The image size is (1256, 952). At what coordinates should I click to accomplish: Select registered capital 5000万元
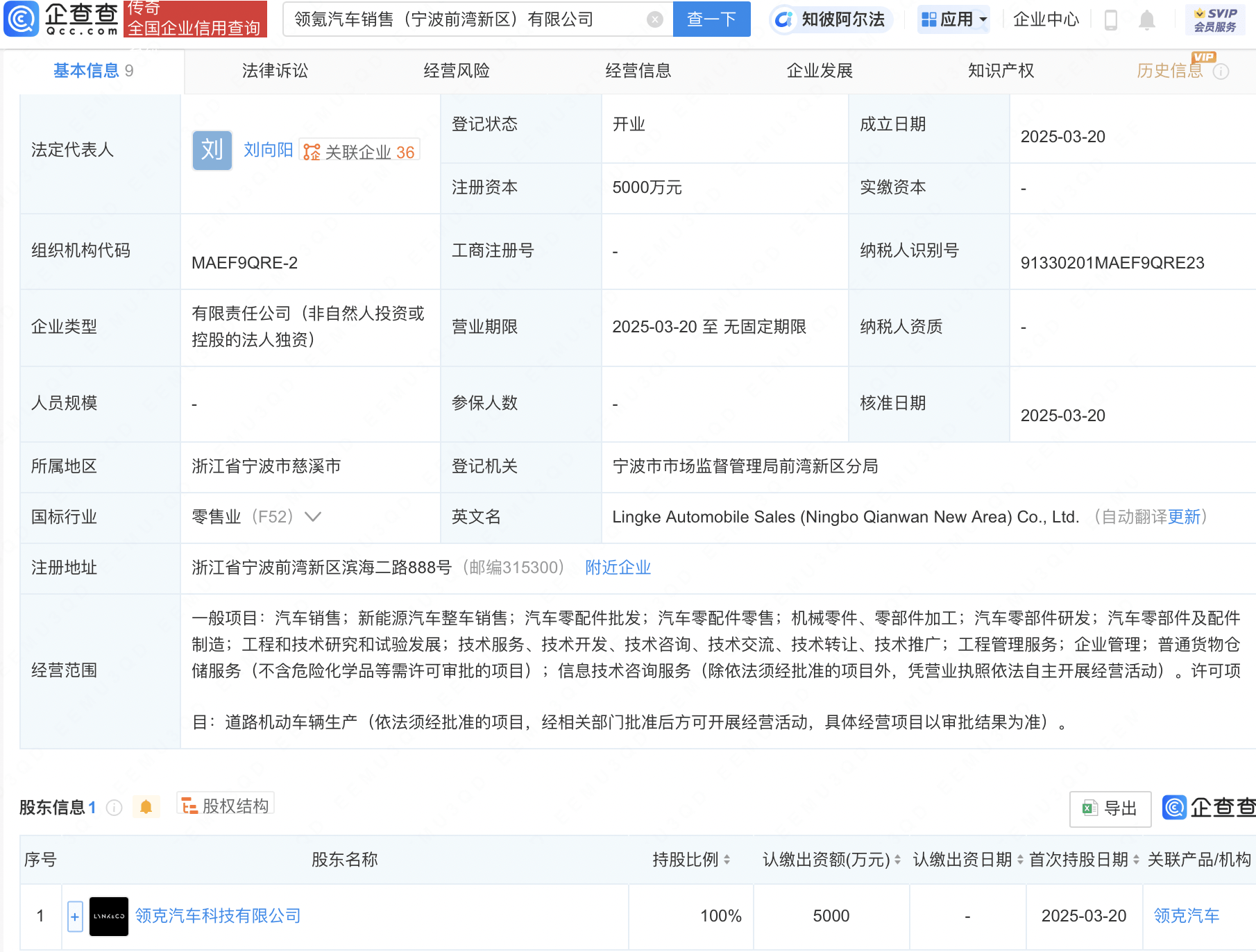[x=647, y=187]
